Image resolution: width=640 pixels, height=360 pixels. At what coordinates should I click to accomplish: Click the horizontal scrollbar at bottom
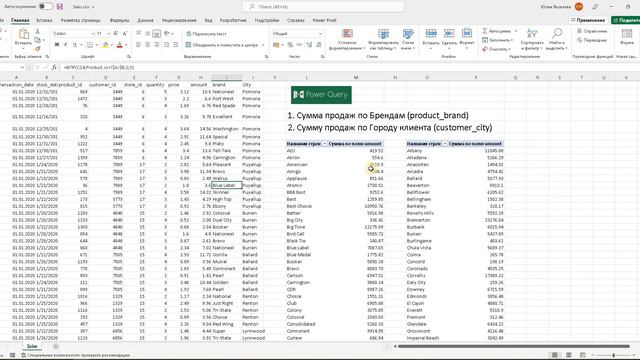513,346
